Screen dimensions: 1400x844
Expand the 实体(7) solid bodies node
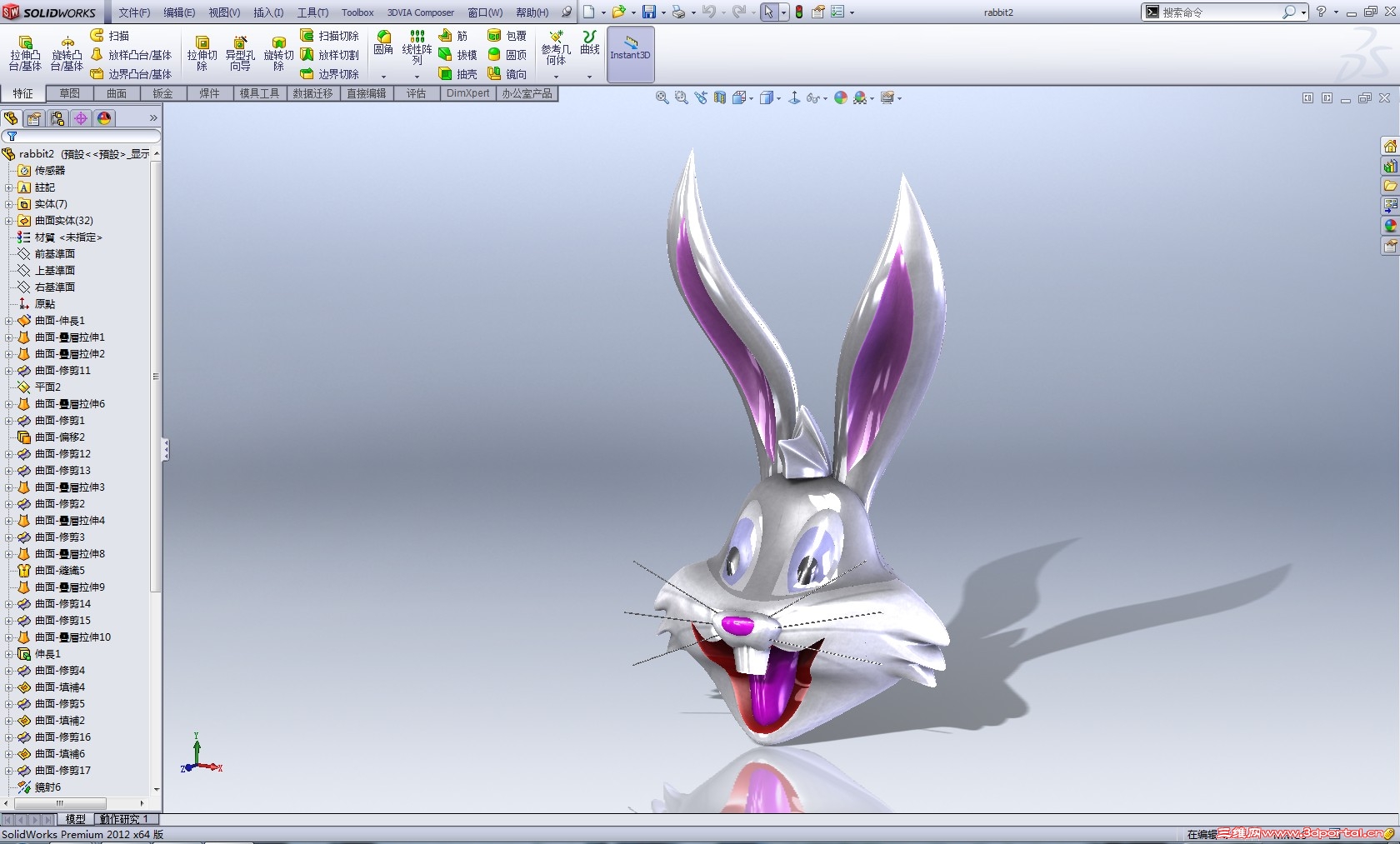click(x=9, y=204)
